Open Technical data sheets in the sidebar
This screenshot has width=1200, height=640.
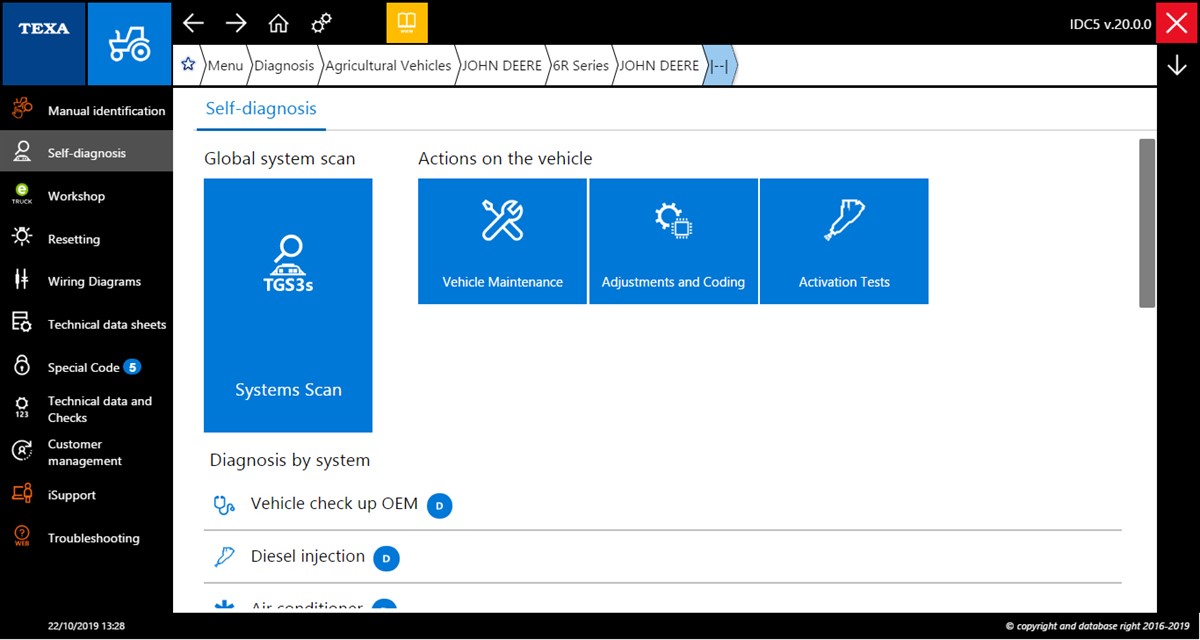[86, 324]
